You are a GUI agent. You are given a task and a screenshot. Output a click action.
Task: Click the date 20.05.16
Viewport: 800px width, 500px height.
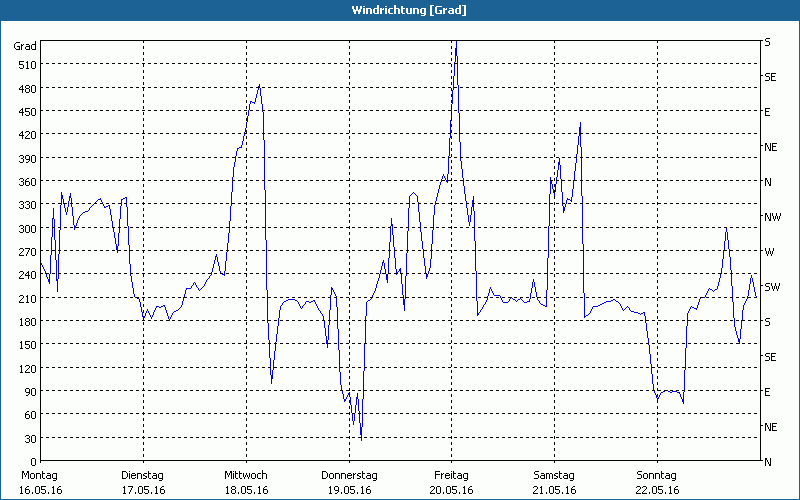(x=452, y=490)
